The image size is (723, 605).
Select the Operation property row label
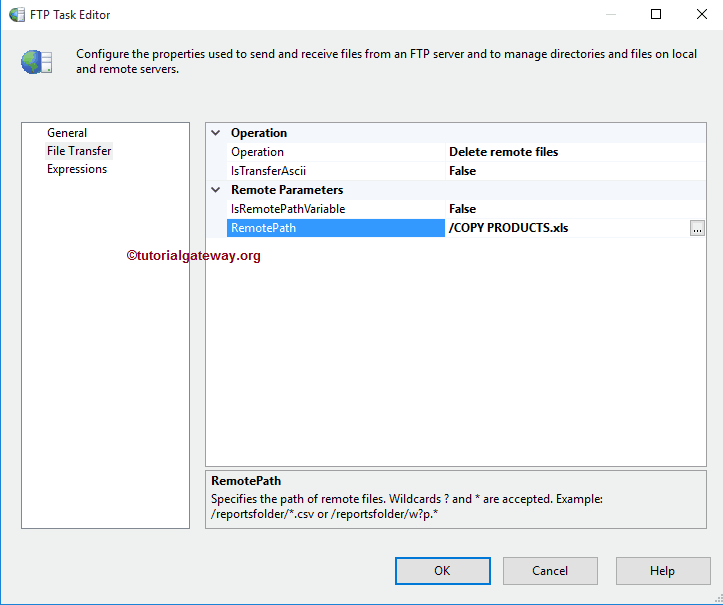[x=336, y=152]
